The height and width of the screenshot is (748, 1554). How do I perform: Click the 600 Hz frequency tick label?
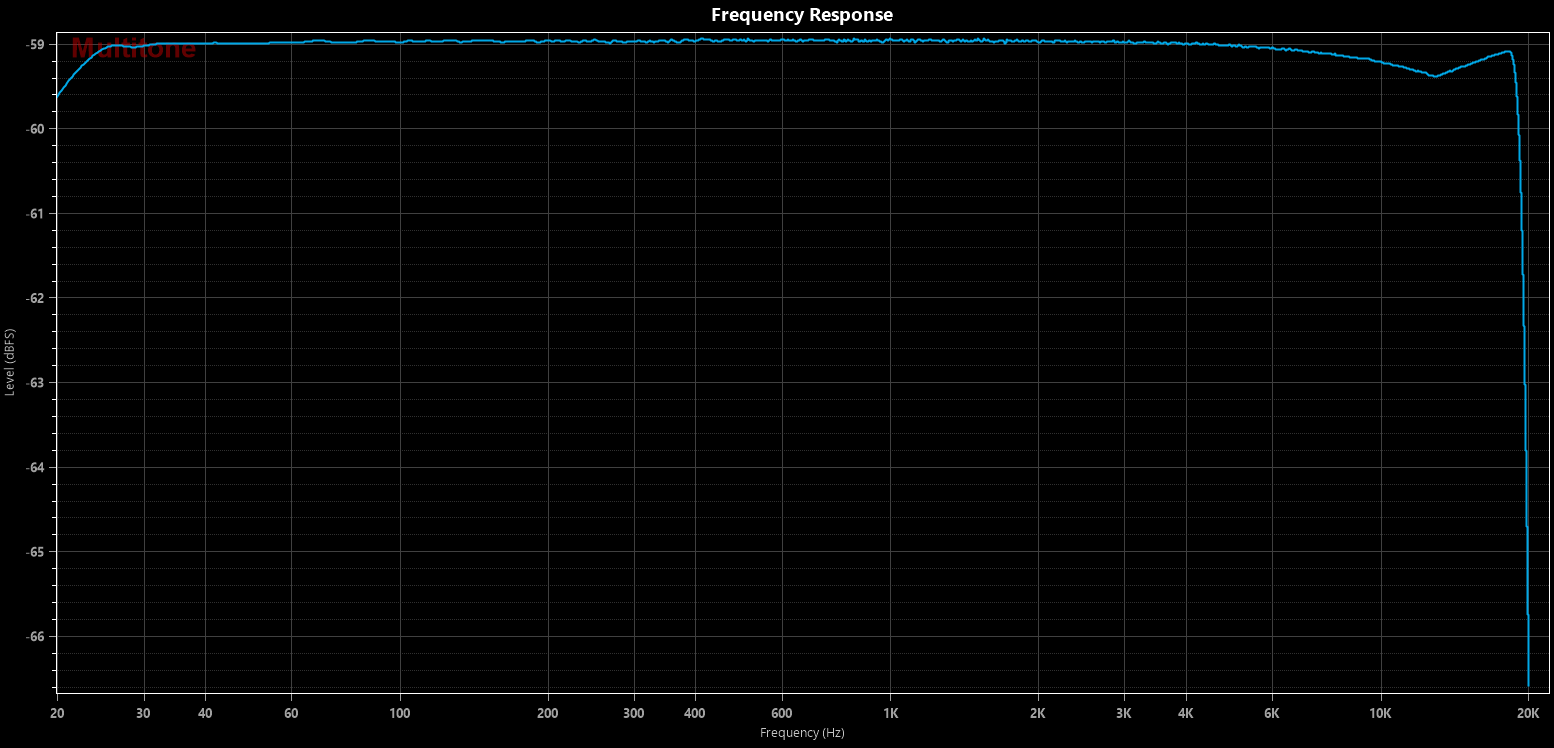[781, 713]
